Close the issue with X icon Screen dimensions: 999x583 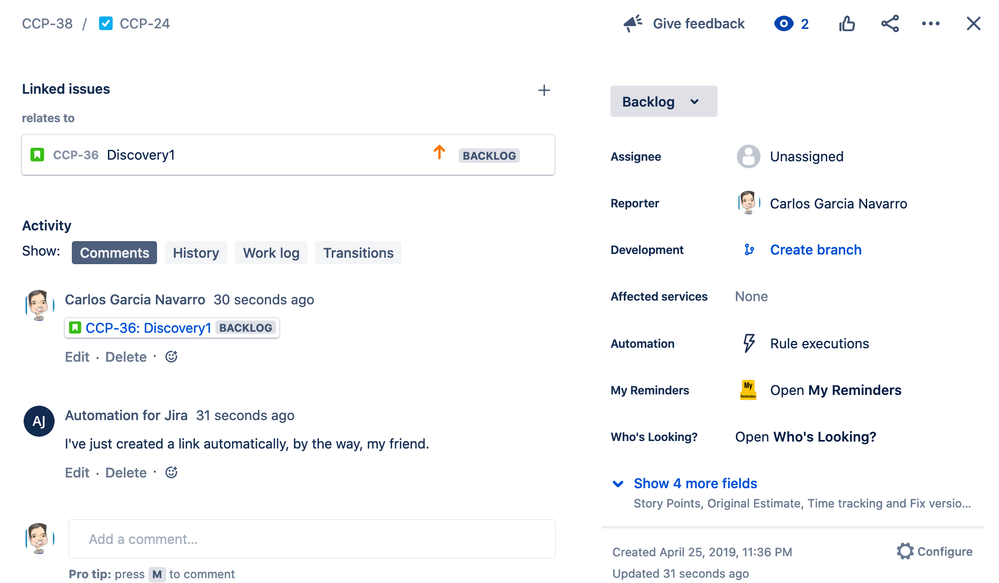[973, 24]
